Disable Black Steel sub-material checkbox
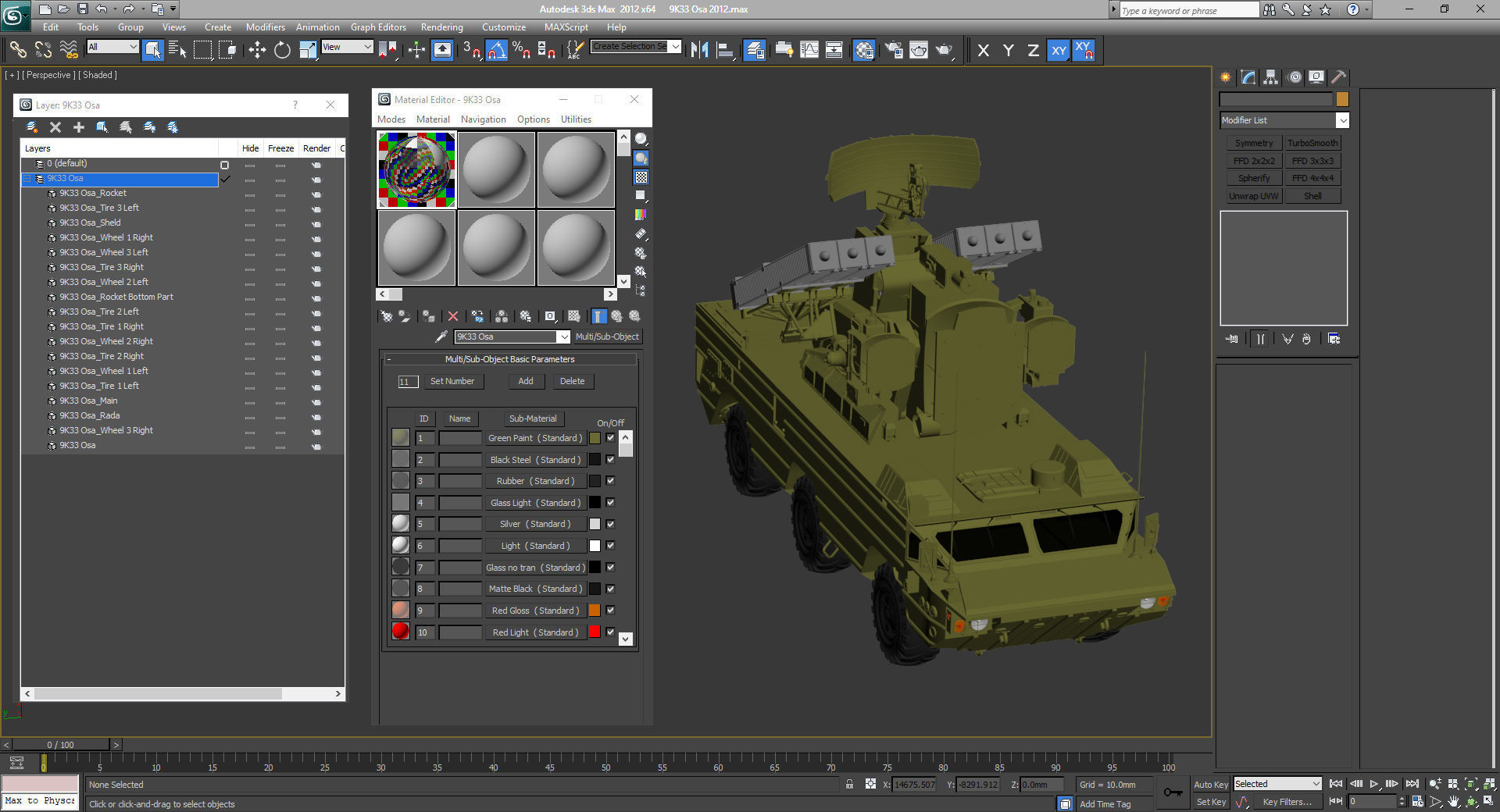Screen dimensions: 1500x812 pos(610,460)
